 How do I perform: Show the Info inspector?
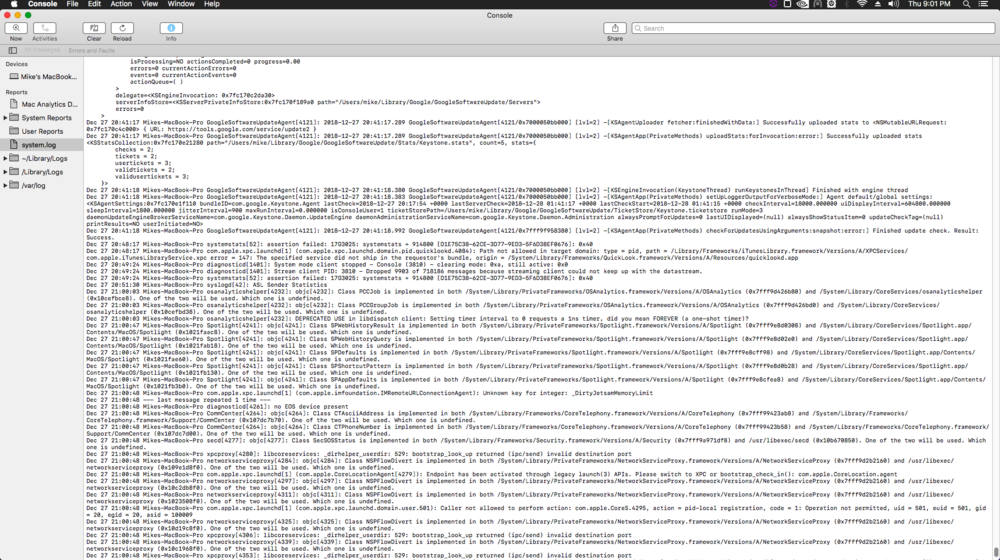[x=171, y=29]
